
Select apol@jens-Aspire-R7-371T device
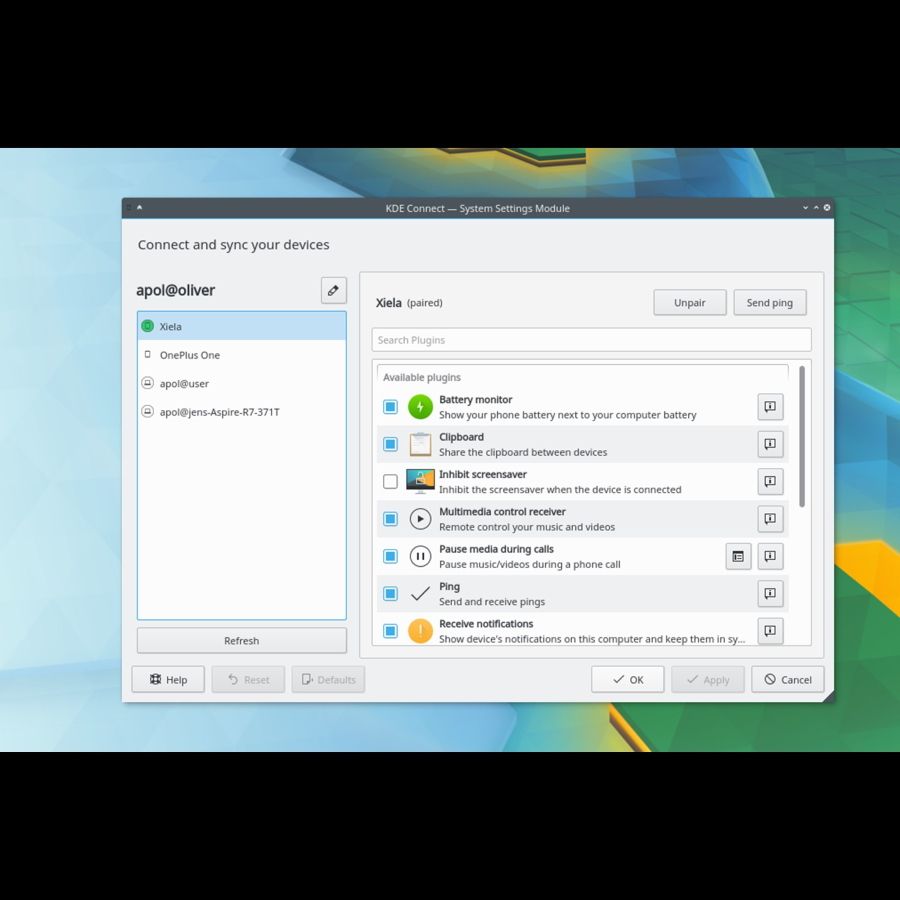[242, 412]
